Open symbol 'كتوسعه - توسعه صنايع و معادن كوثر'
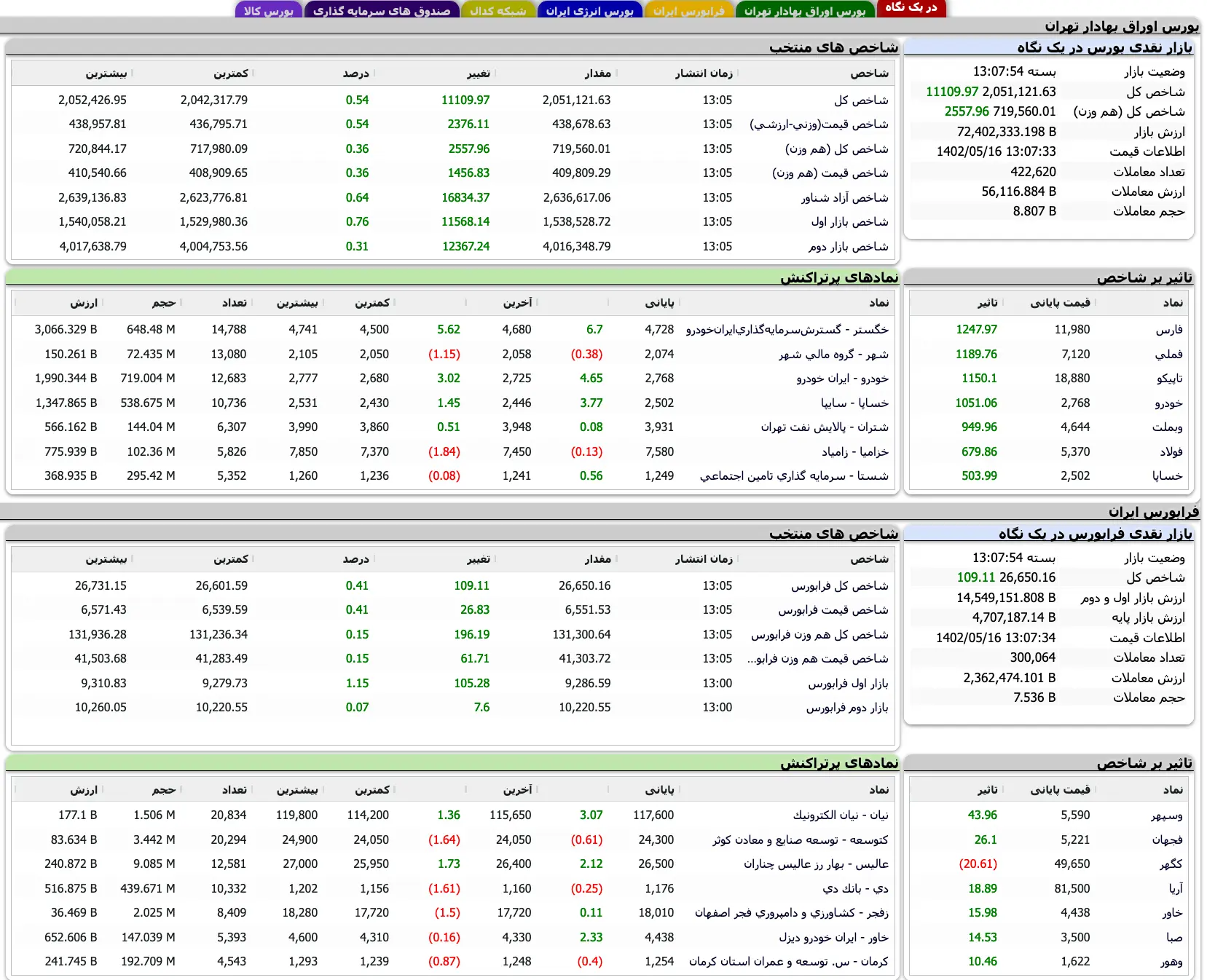Viewport: 1207px width, 980px height. pyautogui.click(x=801, y=840)
